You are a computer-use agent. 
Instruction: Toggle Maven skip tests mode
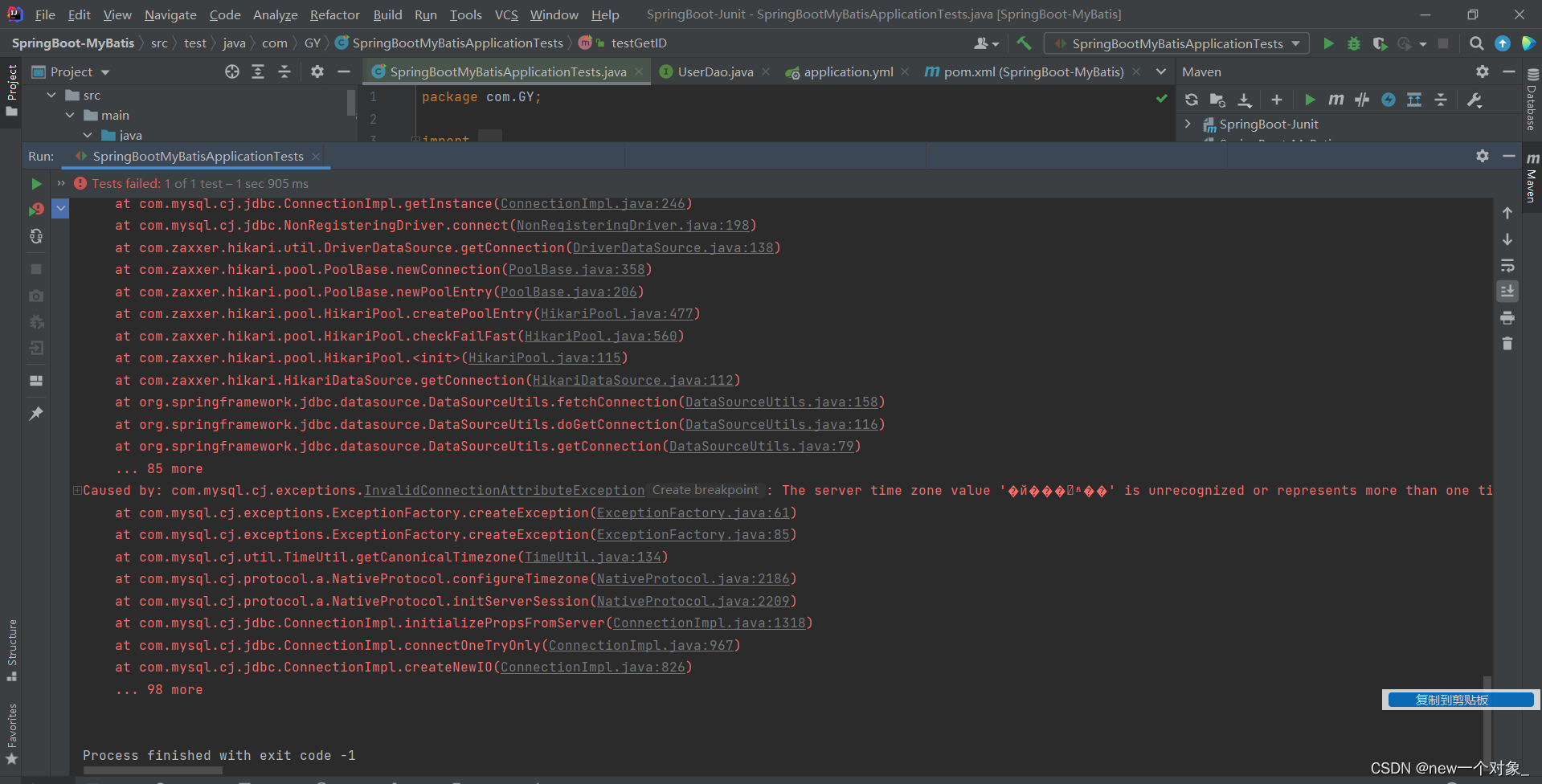pos(1389,100)
